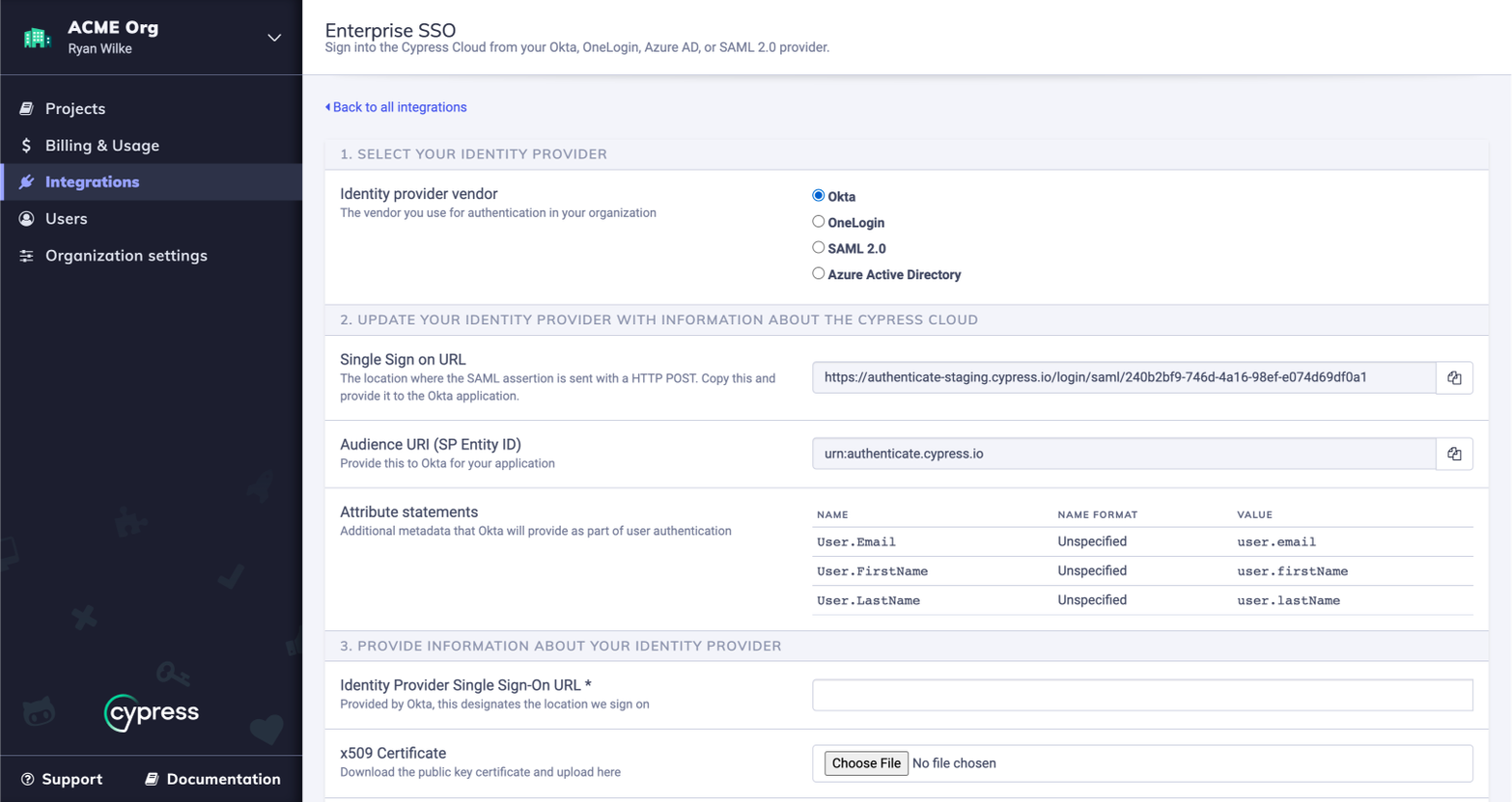Click the Billing & Usage dollar icon
1512x802 pixels.
pyautogui.click(x=26, y=145)
